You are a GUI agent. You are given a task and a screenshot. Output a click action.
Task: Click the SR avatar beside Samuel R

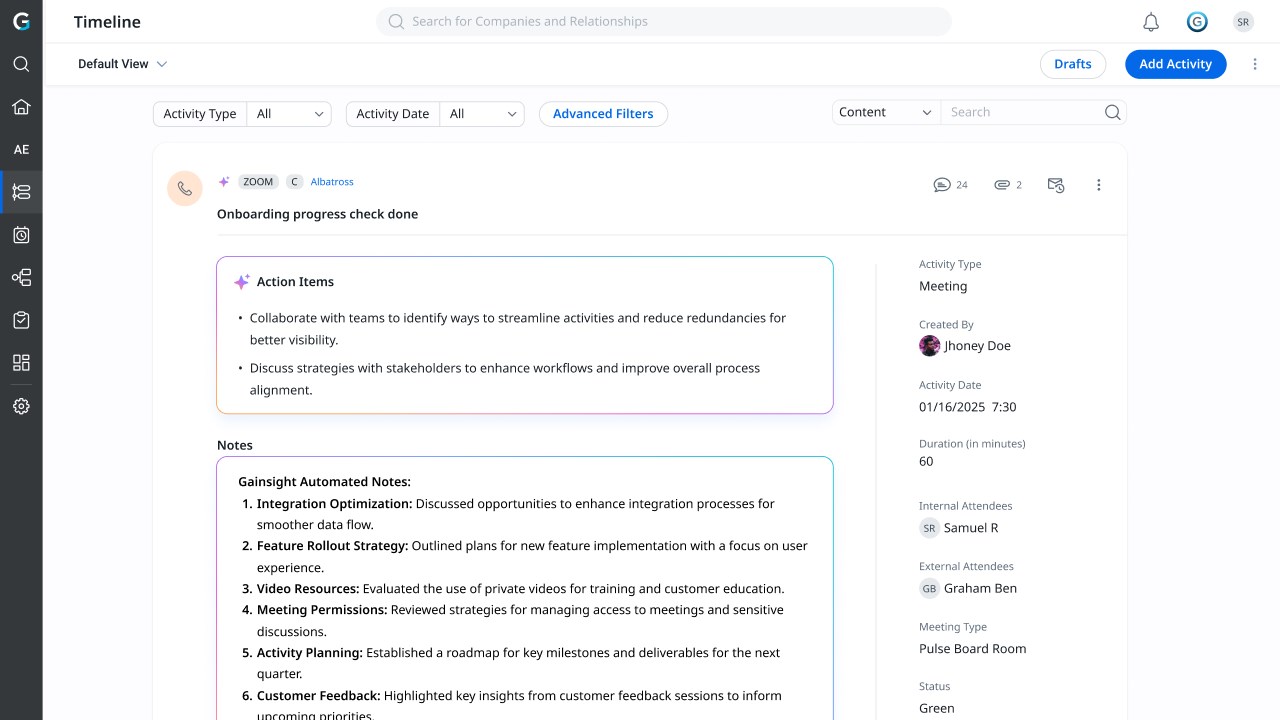(929, 528)
